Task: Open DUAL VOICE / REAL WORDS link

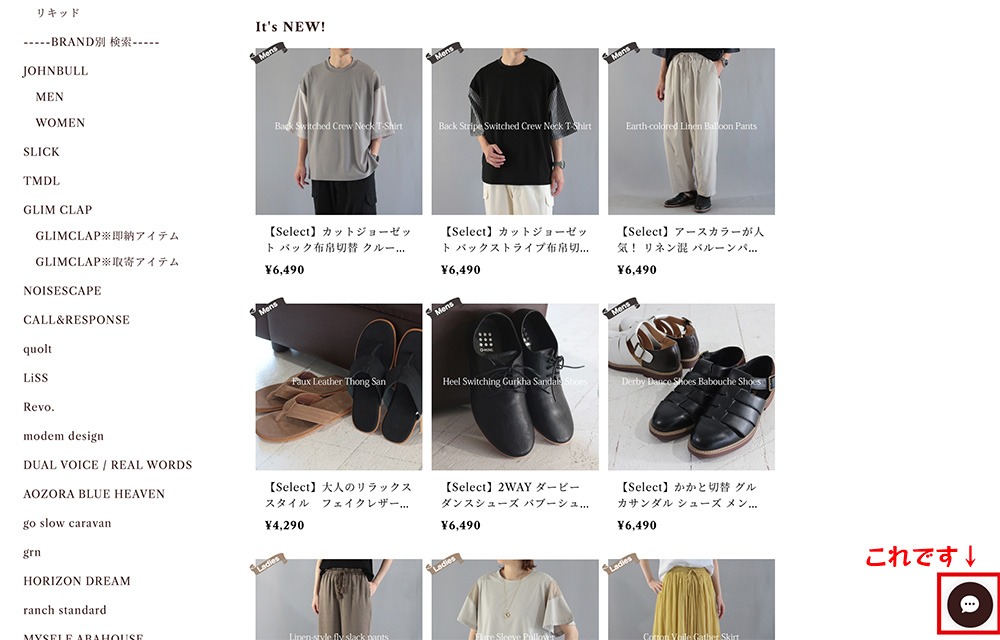Action: pos(108,465)
